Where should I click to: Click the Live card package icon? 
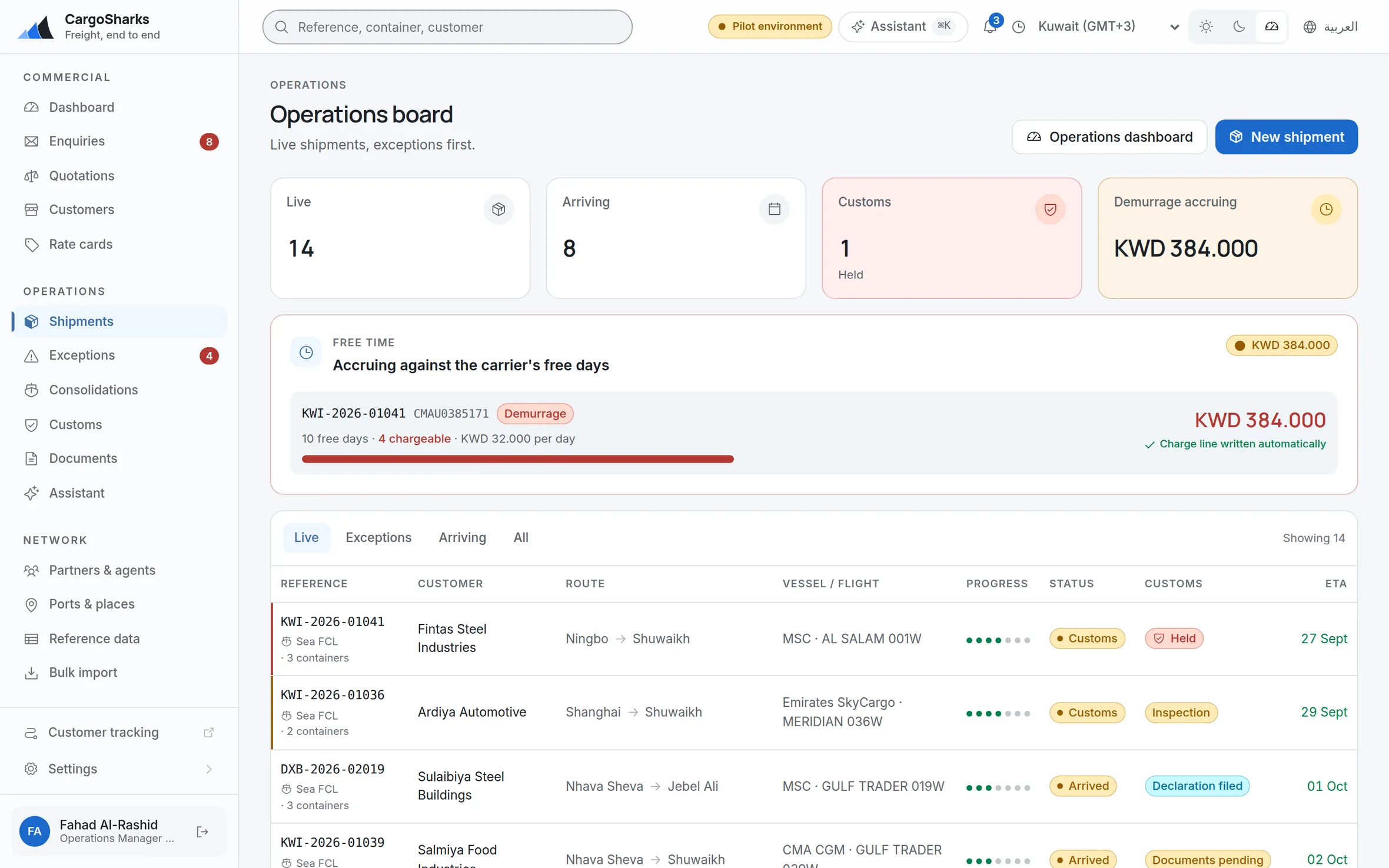[x=499, y=209]
